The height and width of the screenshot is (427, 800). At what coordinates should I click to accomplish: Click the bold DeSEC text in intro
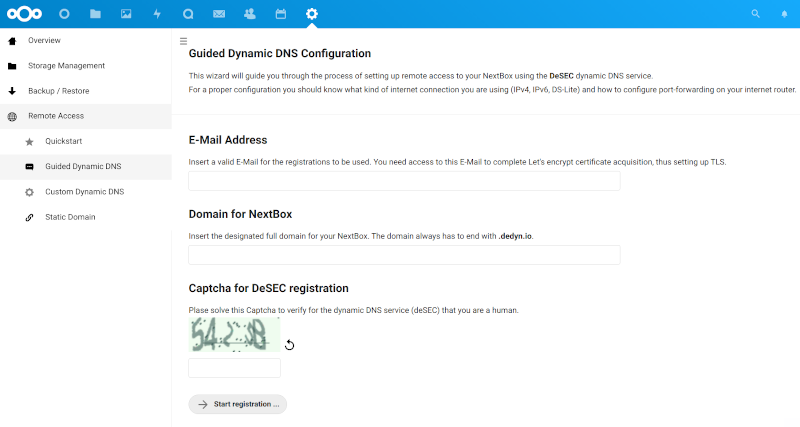[x=561, y=76]
